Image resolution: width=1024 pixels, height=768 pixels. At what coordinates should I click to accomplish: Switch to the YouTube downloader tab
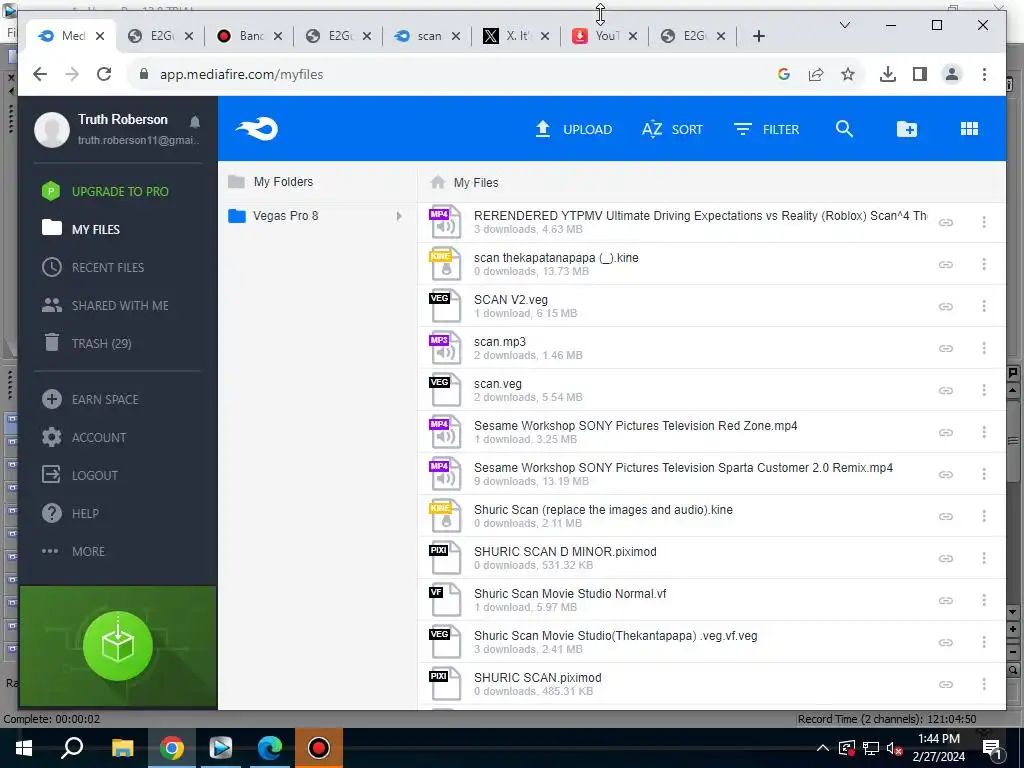point(604,36)
